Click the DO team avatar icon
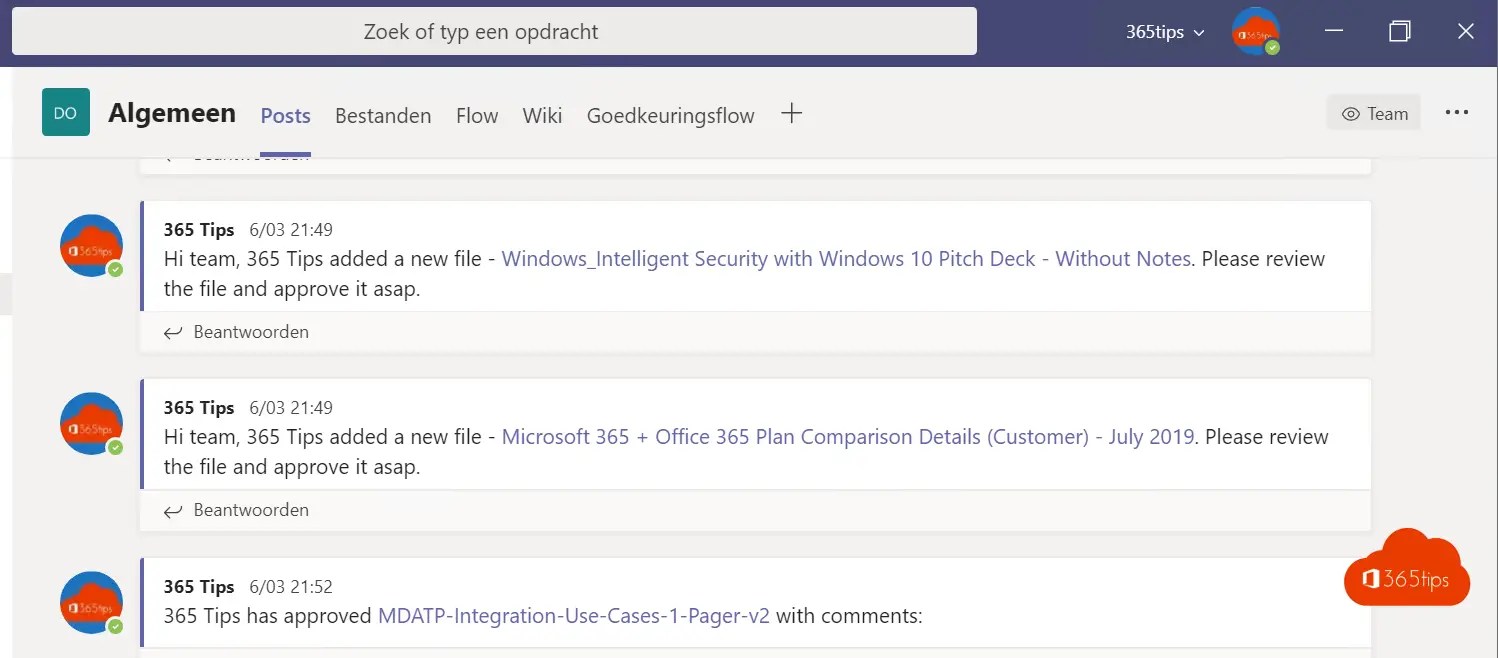The width and height of the screenshot is (1498, 658). coord(66,113)
